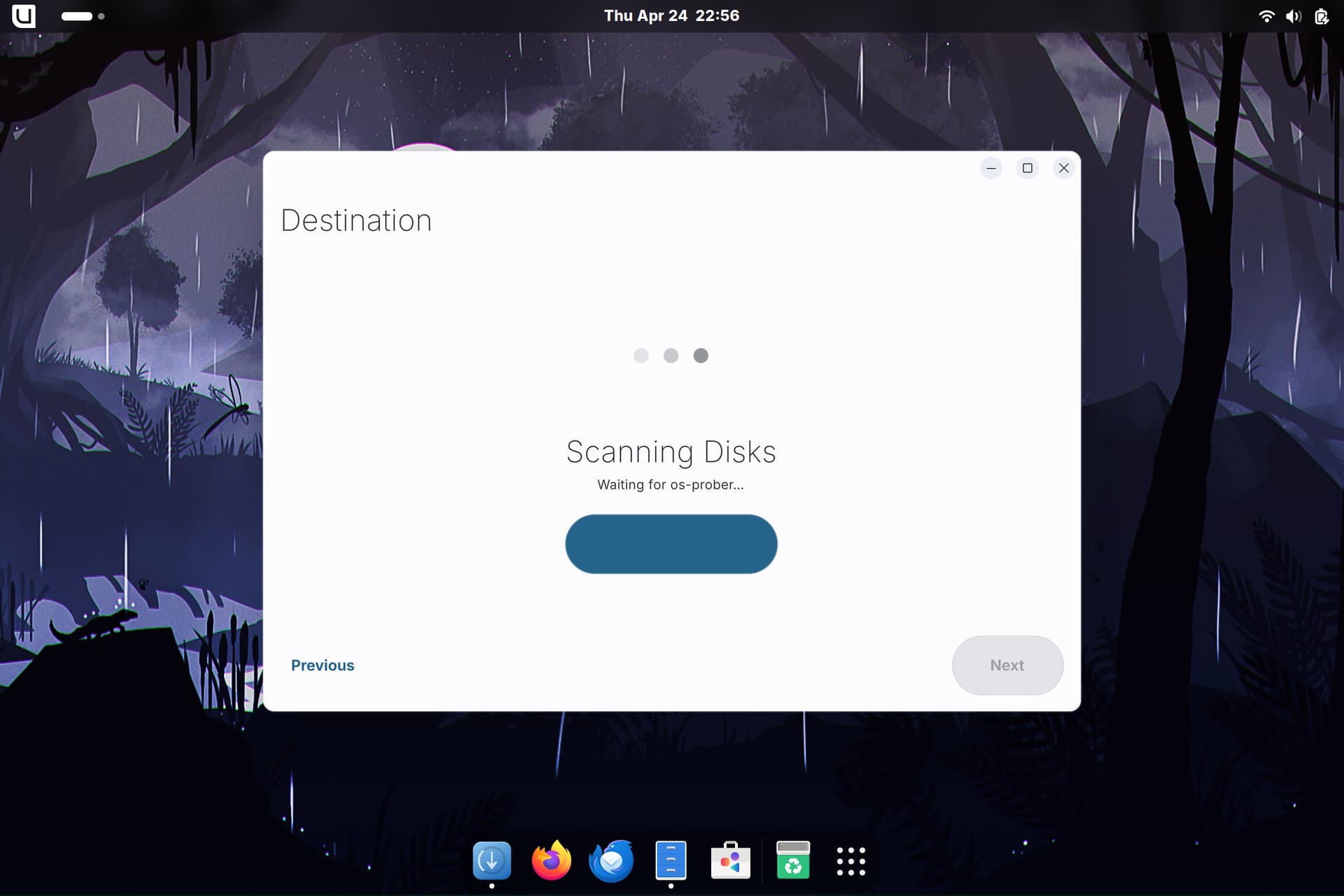
Task: Maximize the installer window
Action: tap(1028, 168)
